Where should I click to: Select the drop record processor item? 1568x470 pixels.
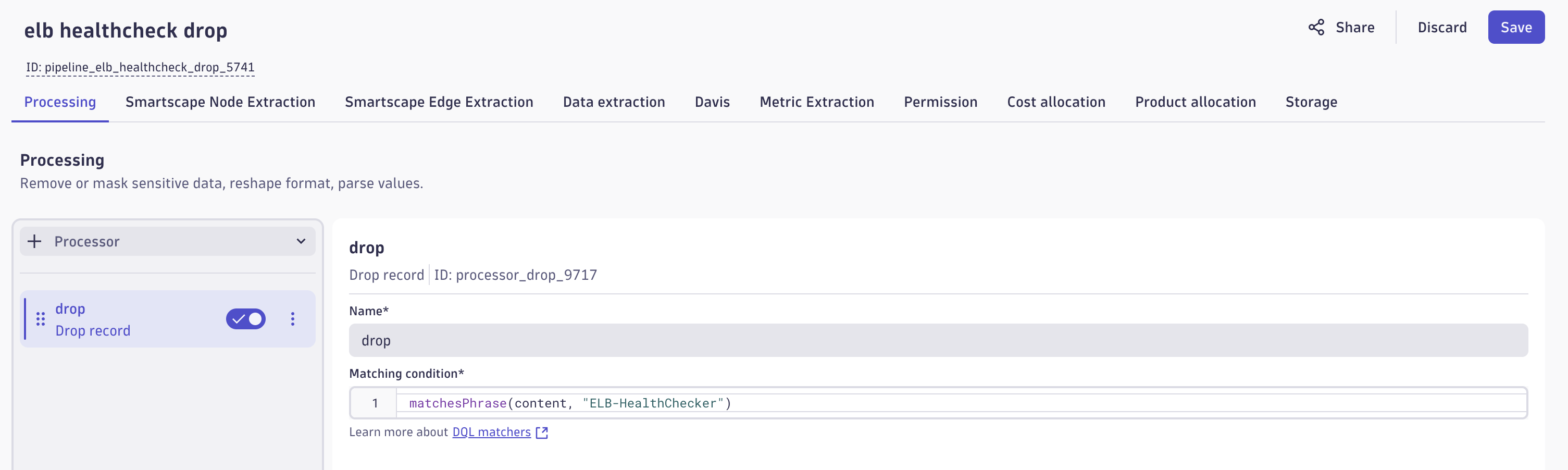coord(167,319)
